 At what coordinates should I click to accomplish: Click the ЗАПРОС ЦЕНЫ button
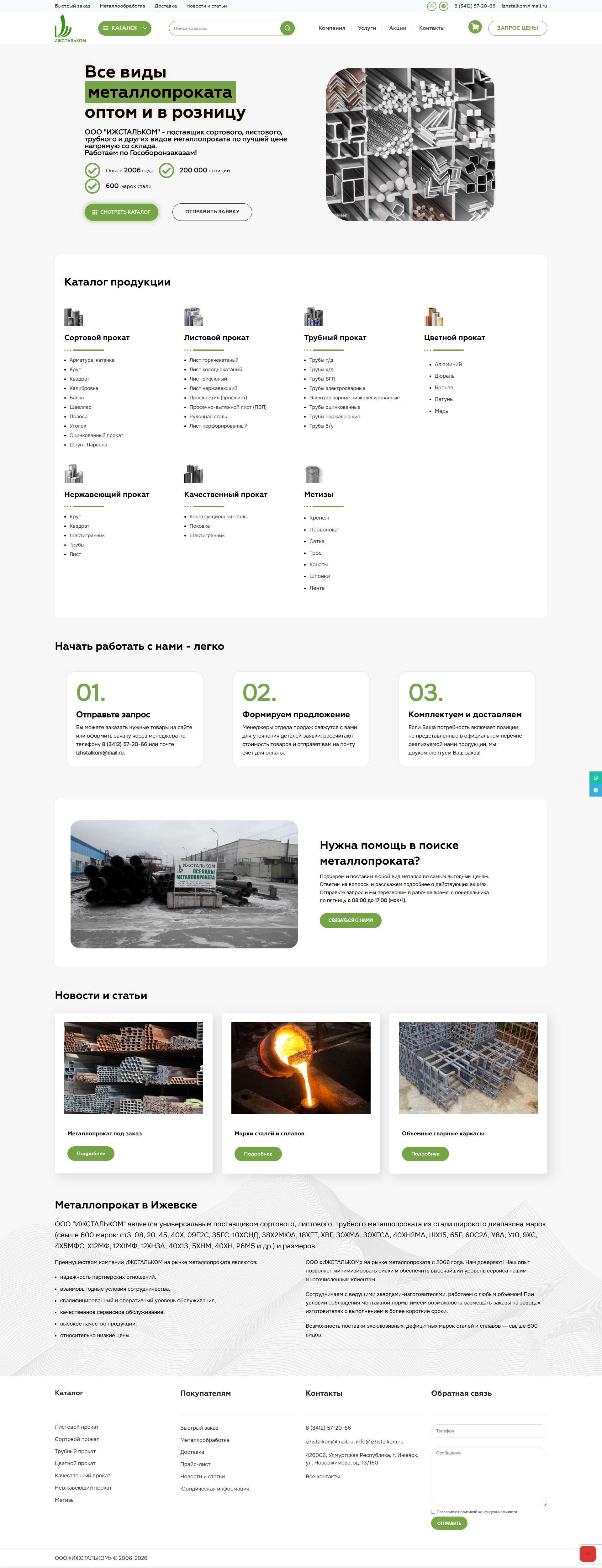pyautogui.click(x=517, y=28)
